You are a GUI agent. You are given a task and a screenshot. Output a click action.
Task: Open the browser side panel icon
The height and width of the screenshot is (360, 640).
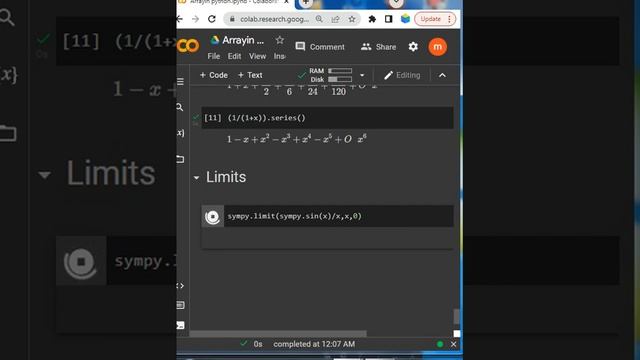[x=388, y=19]
